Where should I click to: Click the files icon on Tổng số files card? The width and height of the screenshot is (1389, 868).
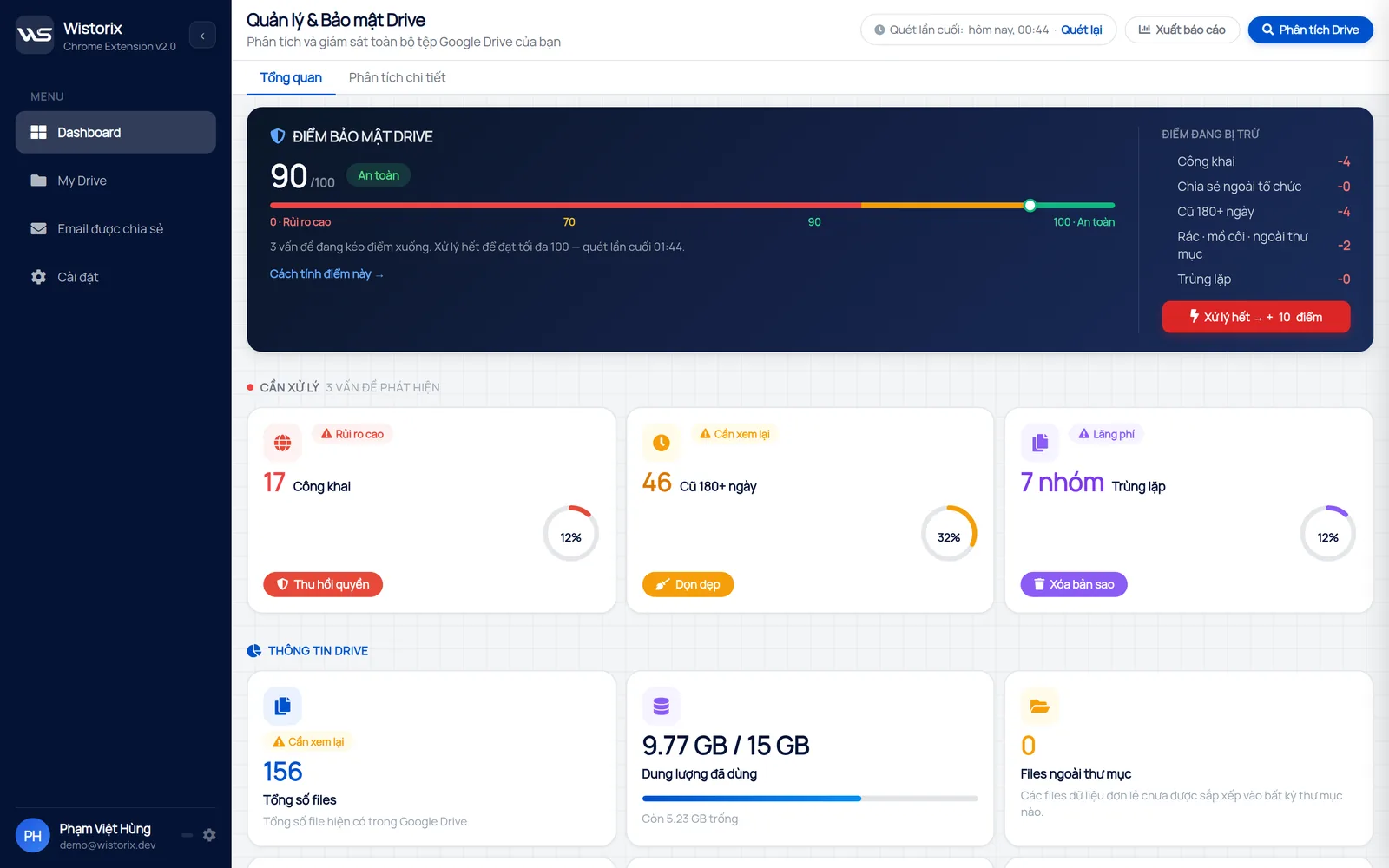pos(282,707)
